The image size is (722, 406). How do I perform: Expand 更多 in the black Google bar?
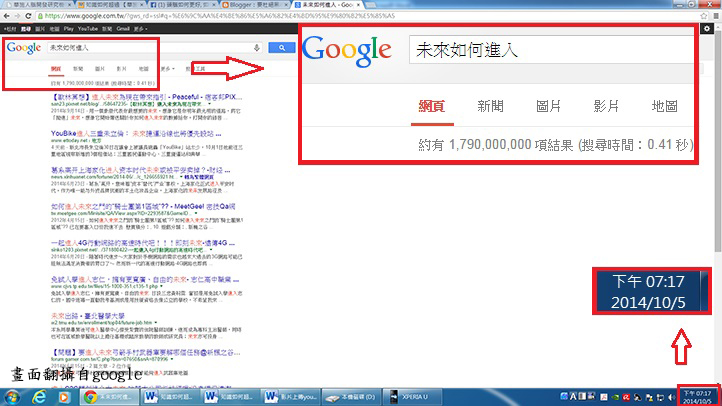tap(140, 29)
